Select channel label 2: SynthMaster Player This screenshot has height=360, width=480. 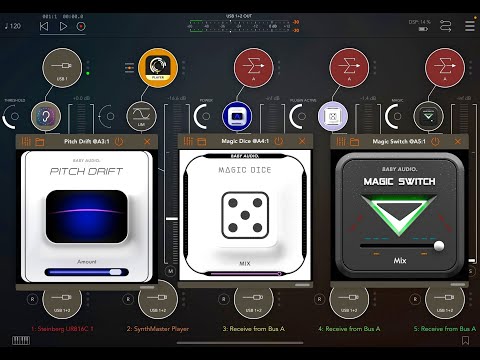tap(158, 329)
